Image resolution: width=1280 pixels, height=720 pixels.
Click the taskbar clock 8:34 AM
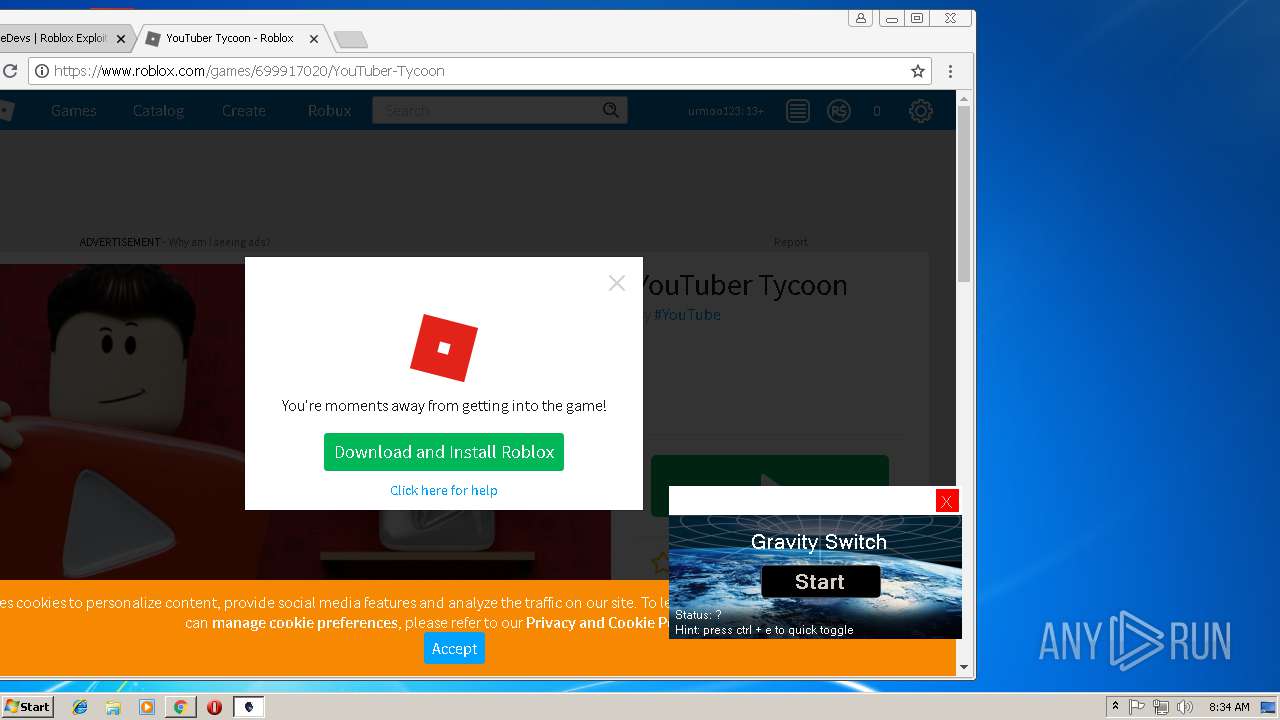click(1228, 707)
